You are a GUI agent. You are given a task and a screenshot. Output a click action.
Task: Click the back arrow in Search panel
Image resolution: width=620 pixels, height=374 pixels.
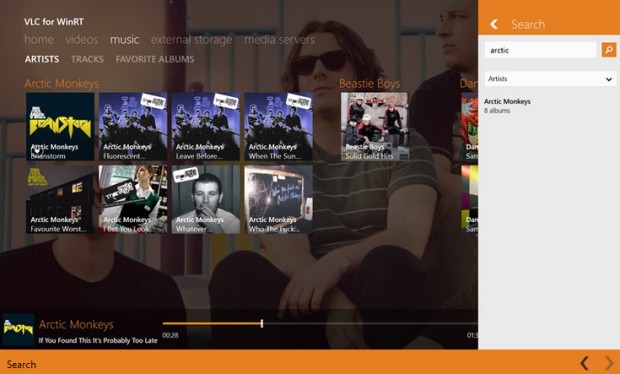click(494, 25)
